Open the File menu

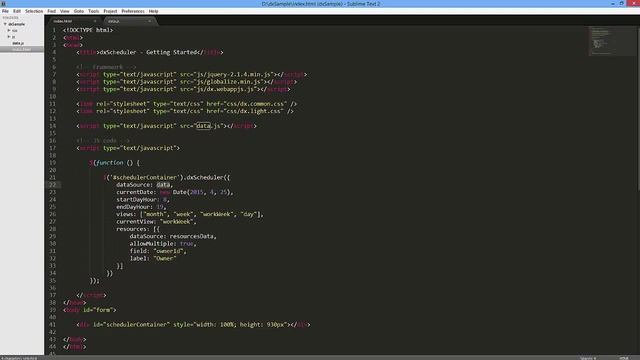click(x=5, y=11)
